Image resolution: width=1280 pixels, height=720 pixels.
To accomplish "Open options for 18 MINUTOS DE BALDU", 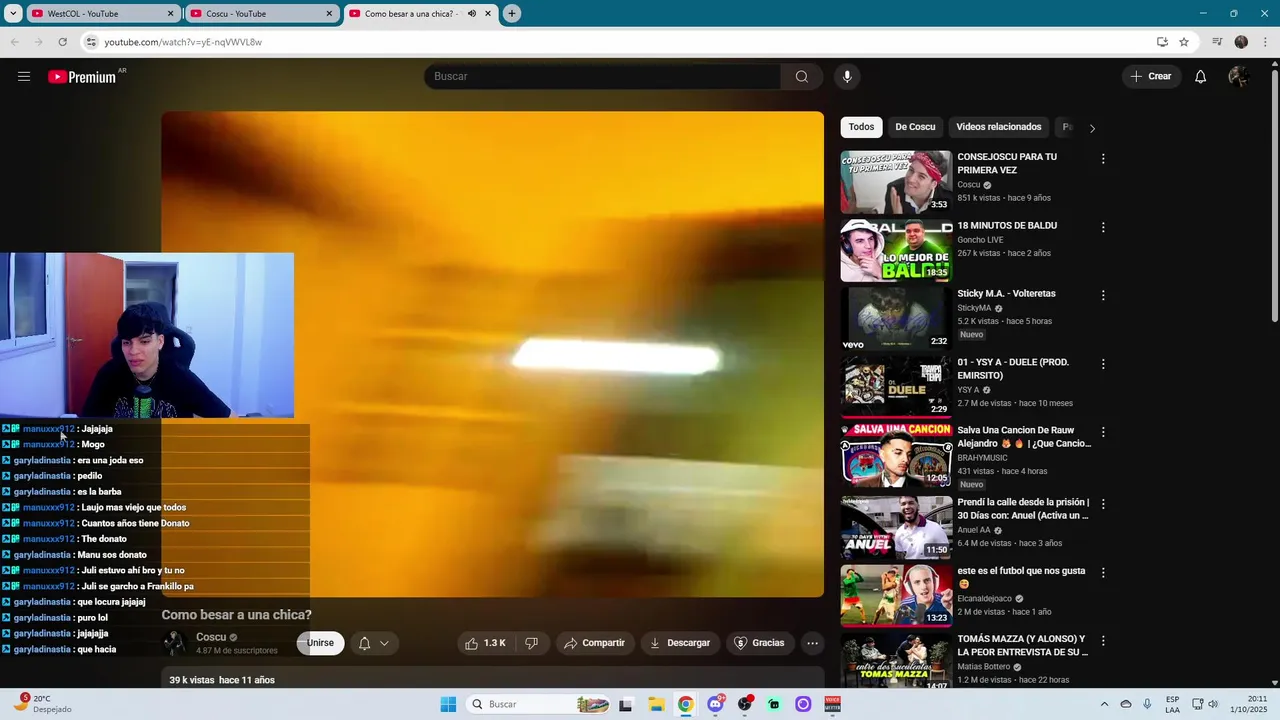I will [x=1103, y=227].
